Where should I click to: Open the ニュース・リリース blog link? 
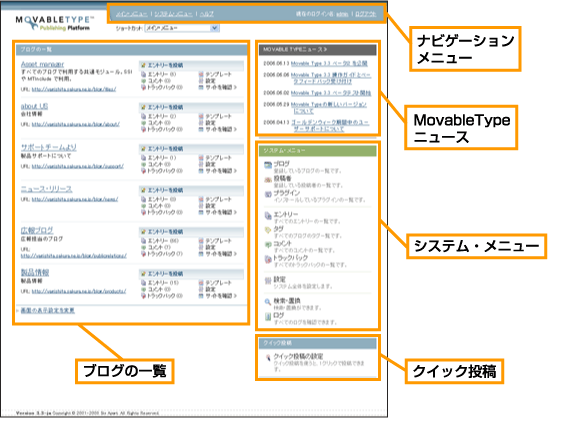tap(46, 189)
